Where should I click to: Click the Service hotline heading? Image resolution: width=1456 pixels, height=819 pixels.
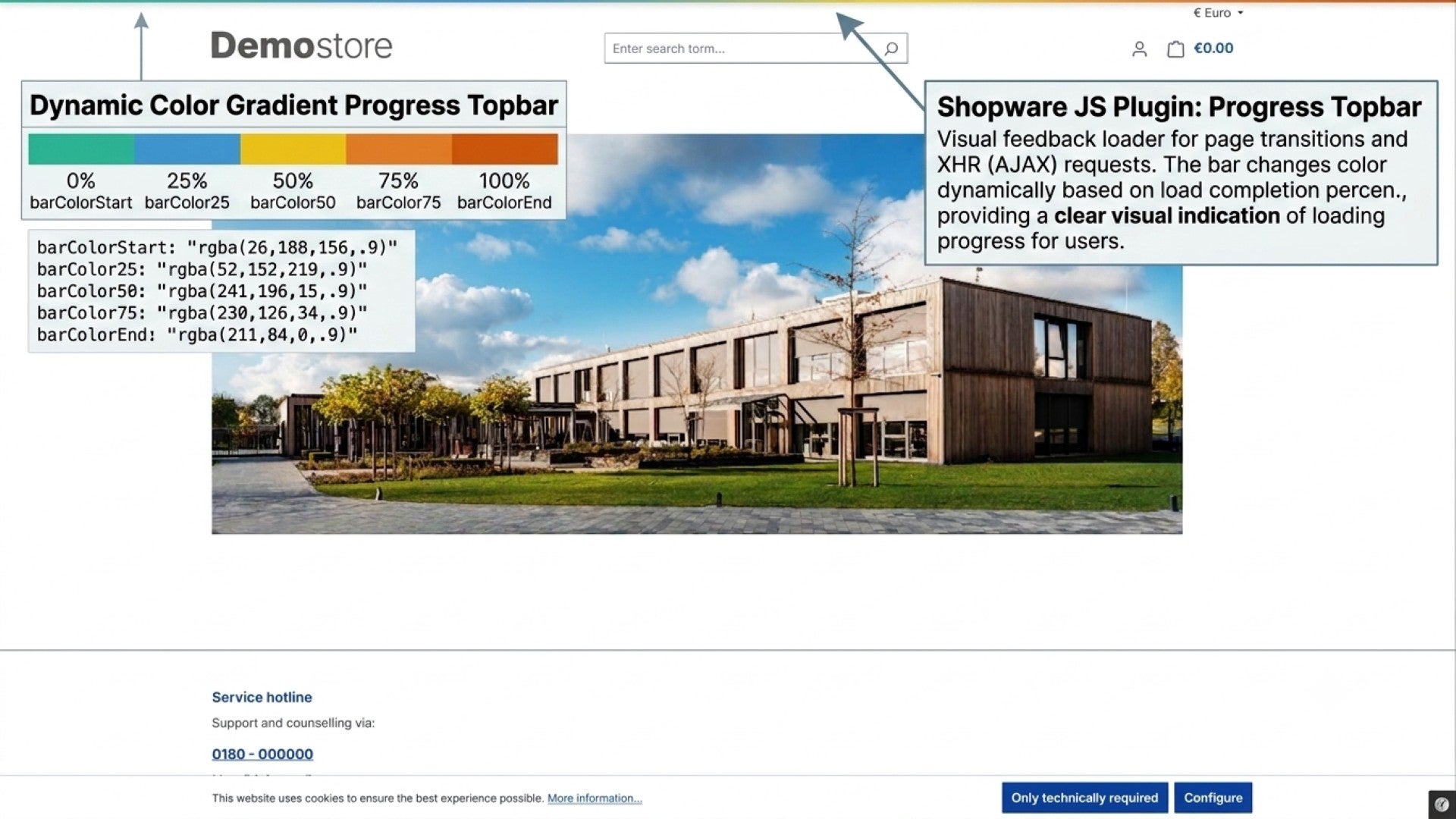coord(262,697)
